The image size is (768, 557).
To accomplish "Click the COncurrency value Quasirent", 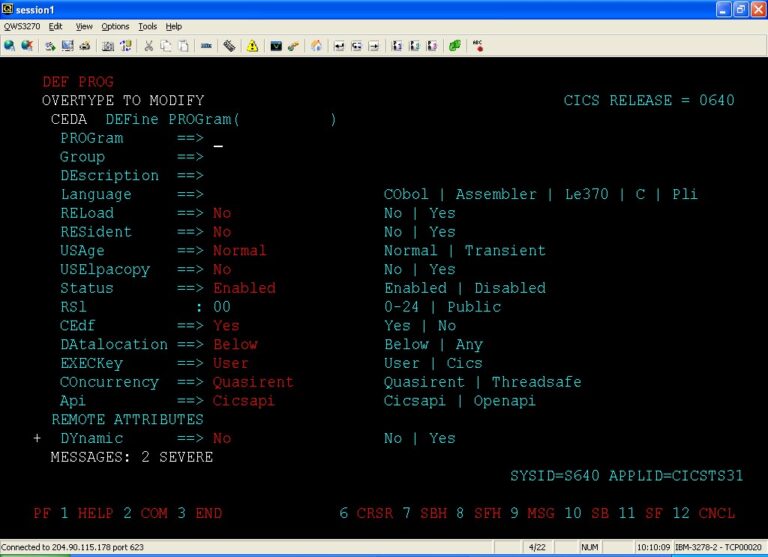I will pos(253,382).
